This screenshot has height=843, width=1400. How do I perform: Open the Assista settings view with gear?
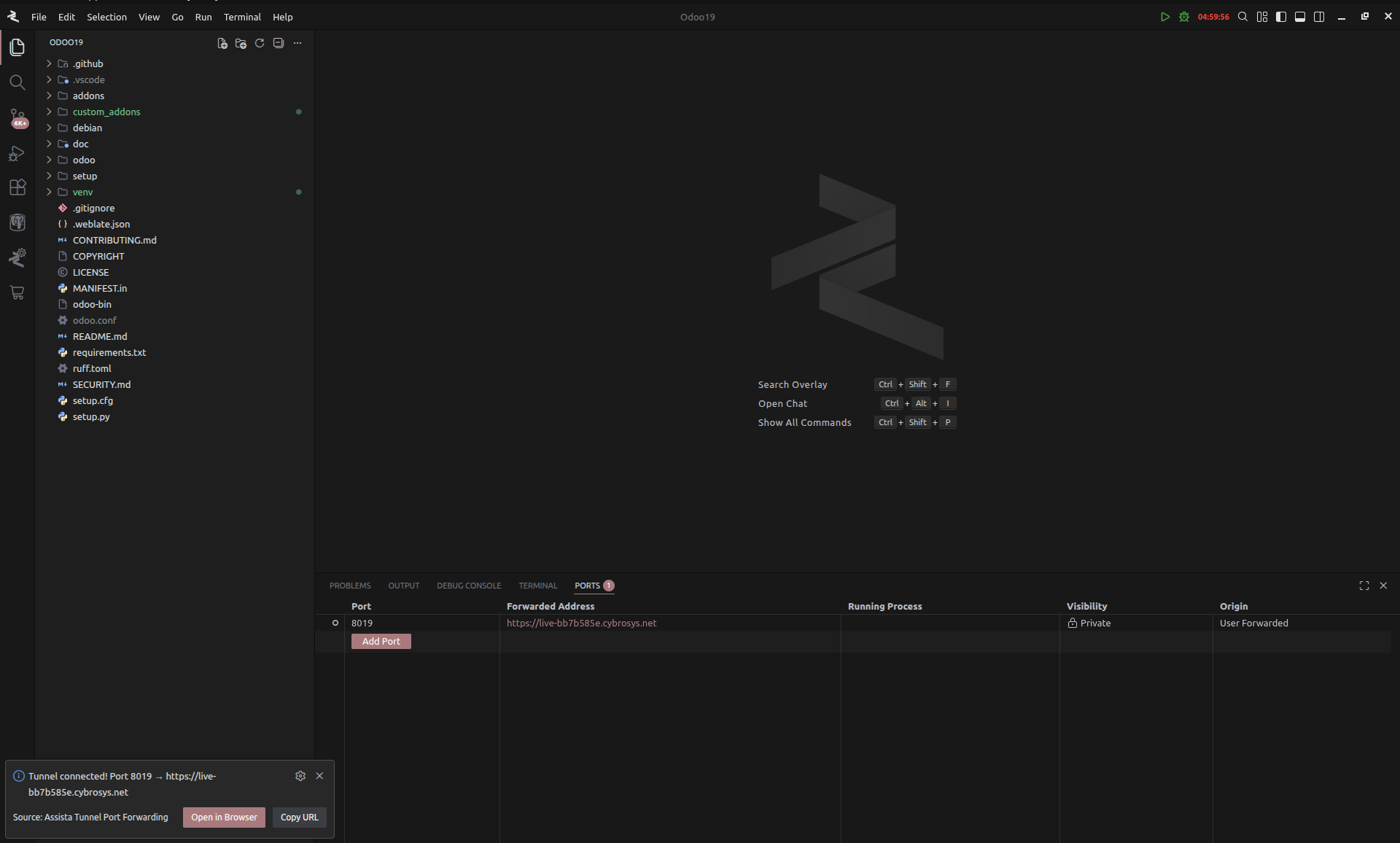pyautogui.click(x=17, y=257)
